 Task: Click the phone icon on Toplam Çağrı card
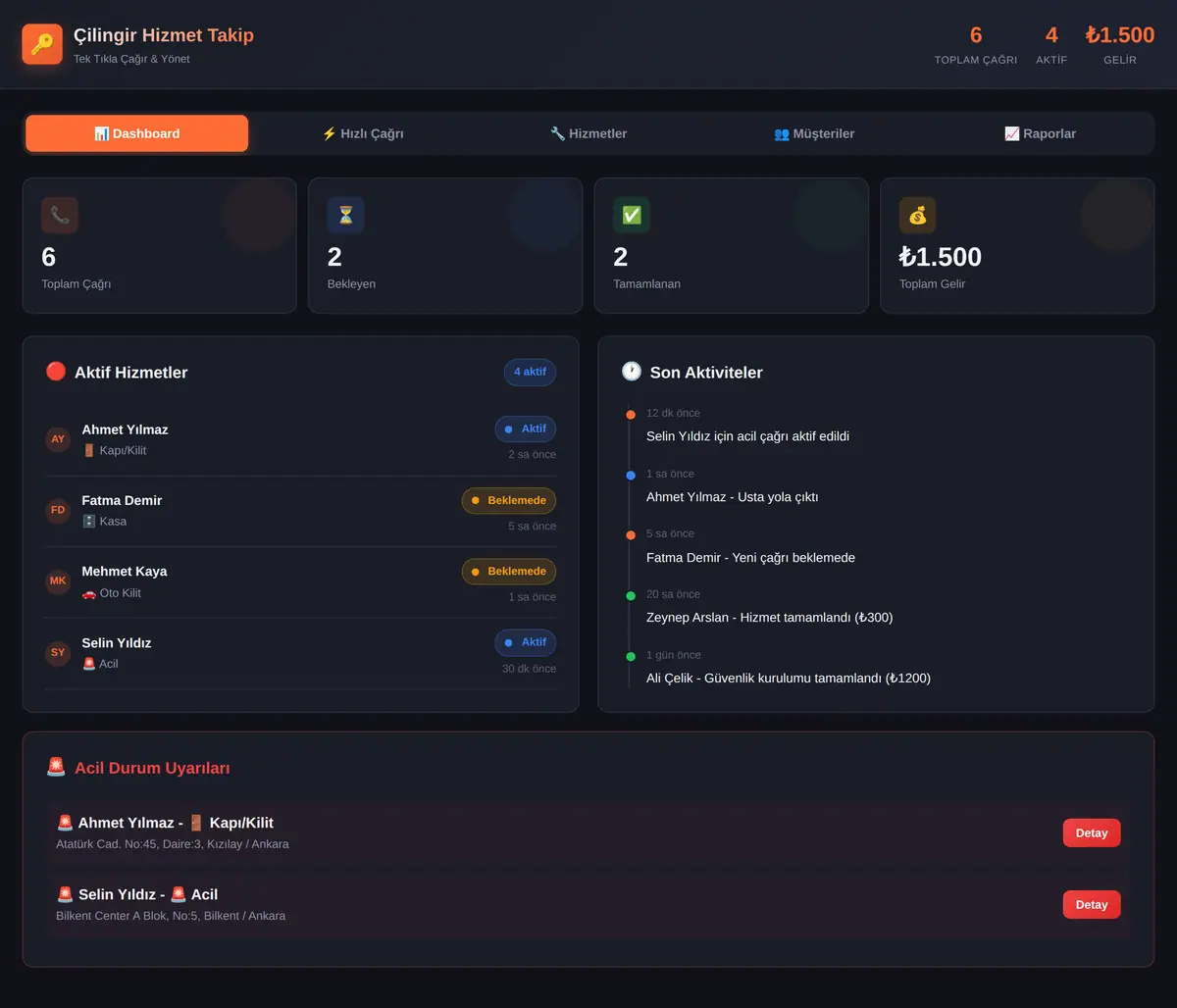60,216
